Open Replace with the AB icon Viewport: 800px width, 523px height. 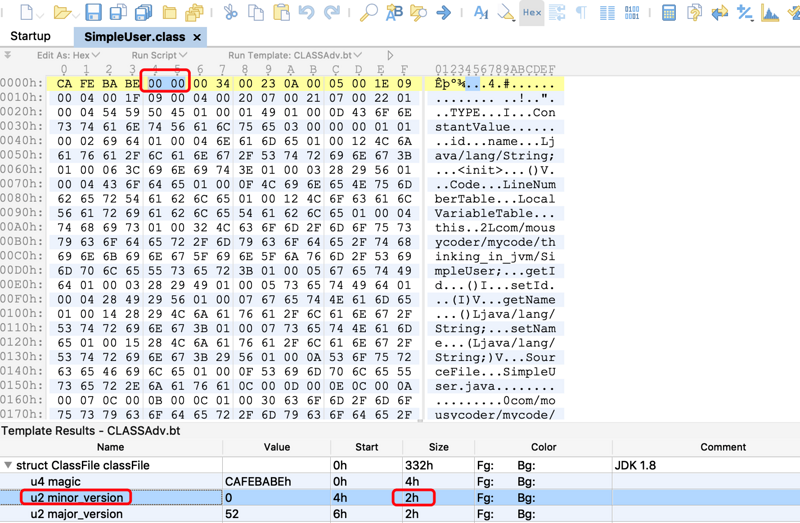[x=394, y=12]
